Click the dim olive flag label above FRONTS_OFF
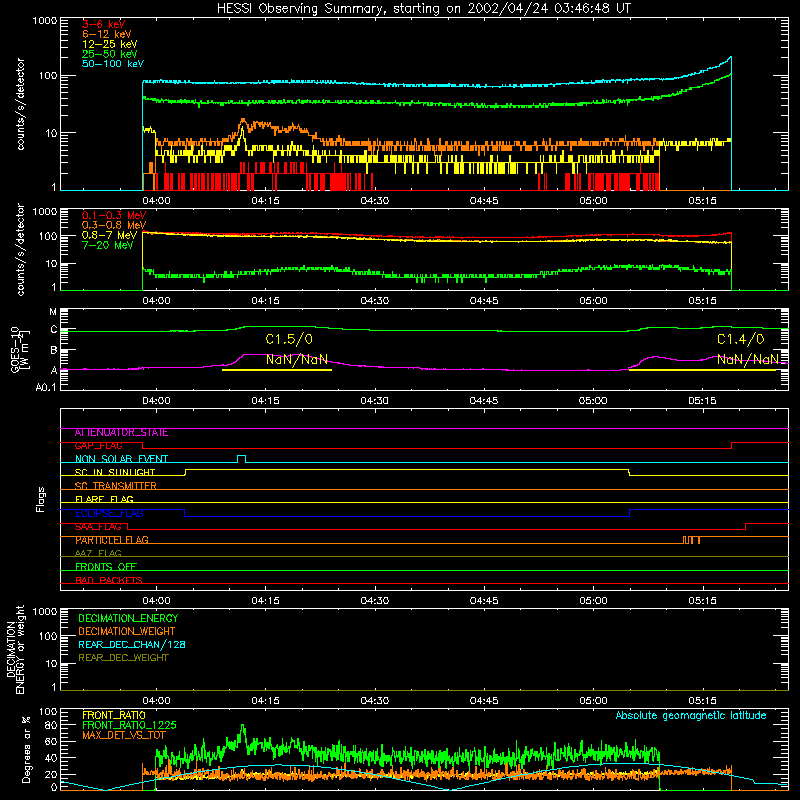This screenshot has width=800, height=800. [x=98, y=554]
